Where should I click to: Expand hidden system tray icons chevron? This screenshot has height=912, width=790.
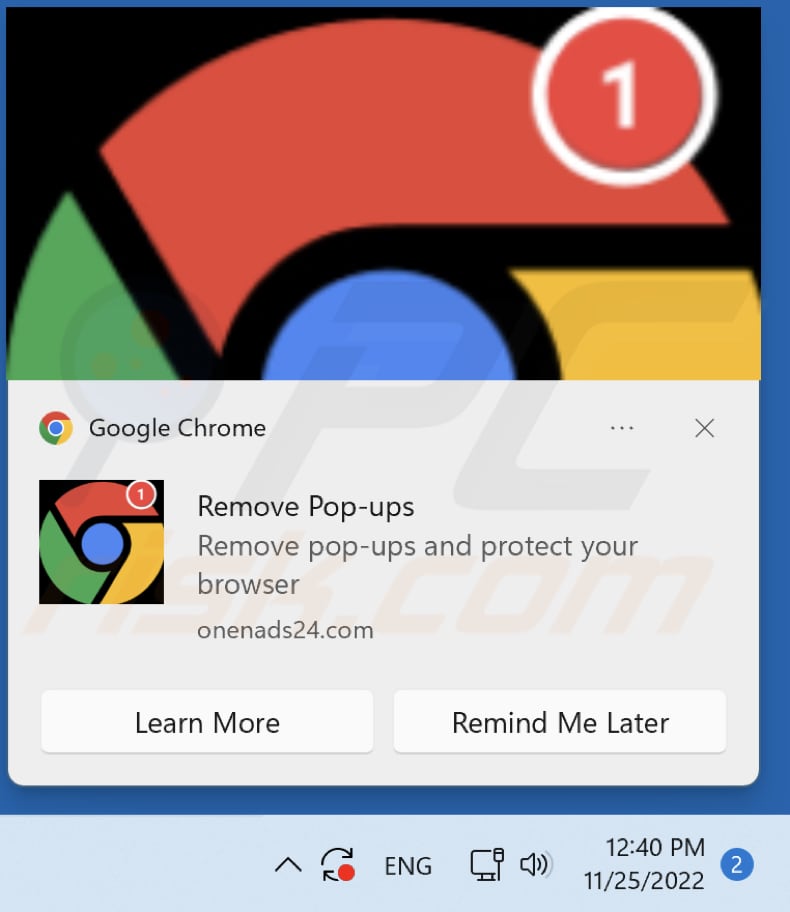288,865
